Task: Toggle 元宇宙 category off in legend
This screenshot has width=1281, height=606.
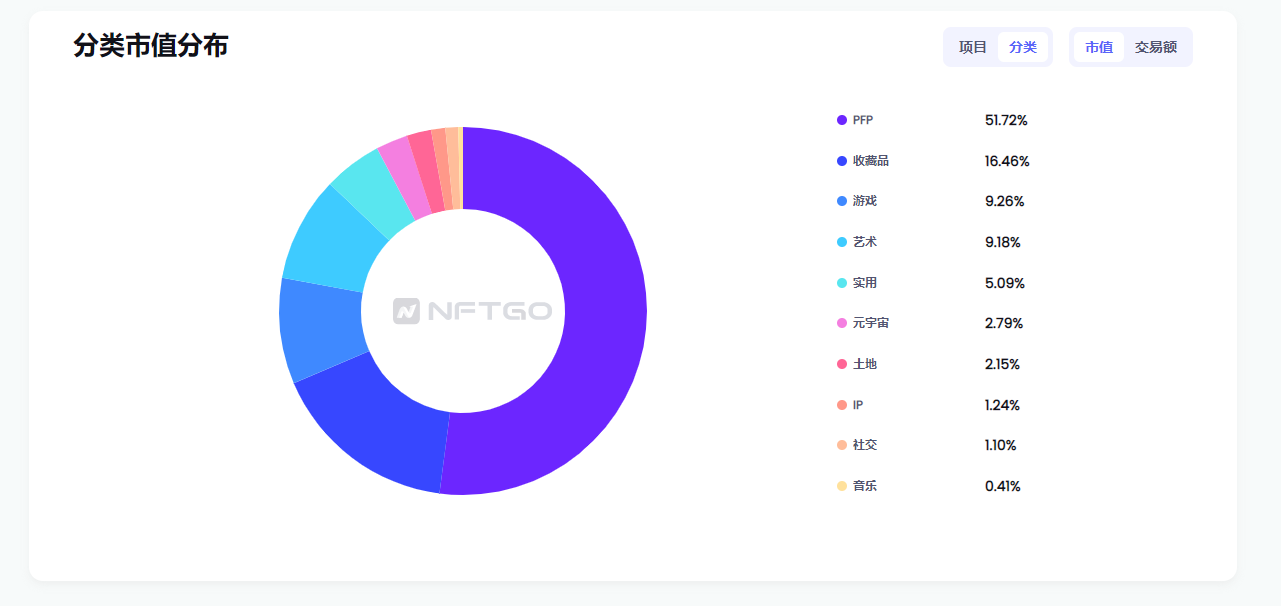Action: tap(868, 323)
